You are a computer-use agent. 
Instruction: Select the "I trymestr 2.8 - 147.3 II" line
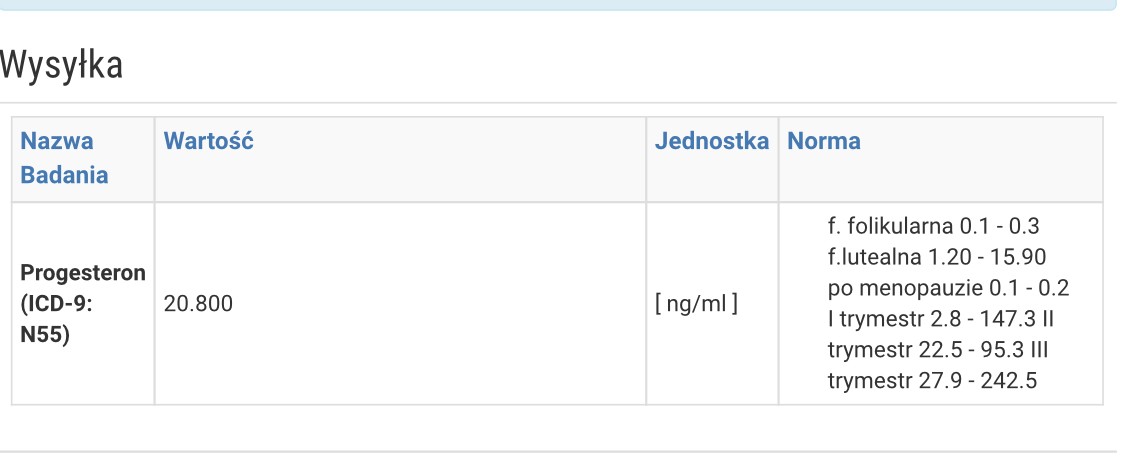click(x=941, y=319)
